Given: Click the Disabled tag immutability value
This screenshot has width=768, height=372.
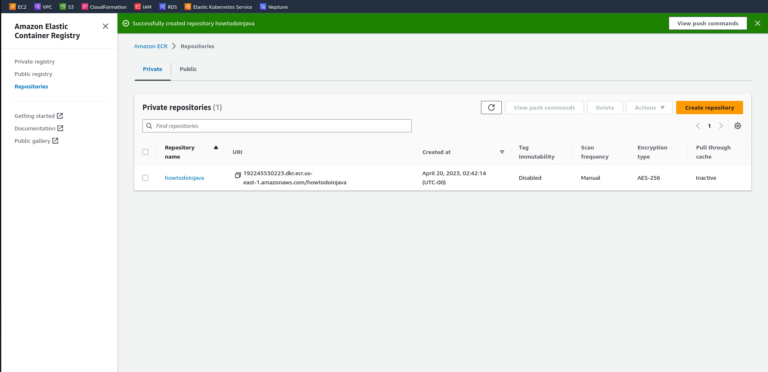Looking at the screenshot, I should click(530, 178).
